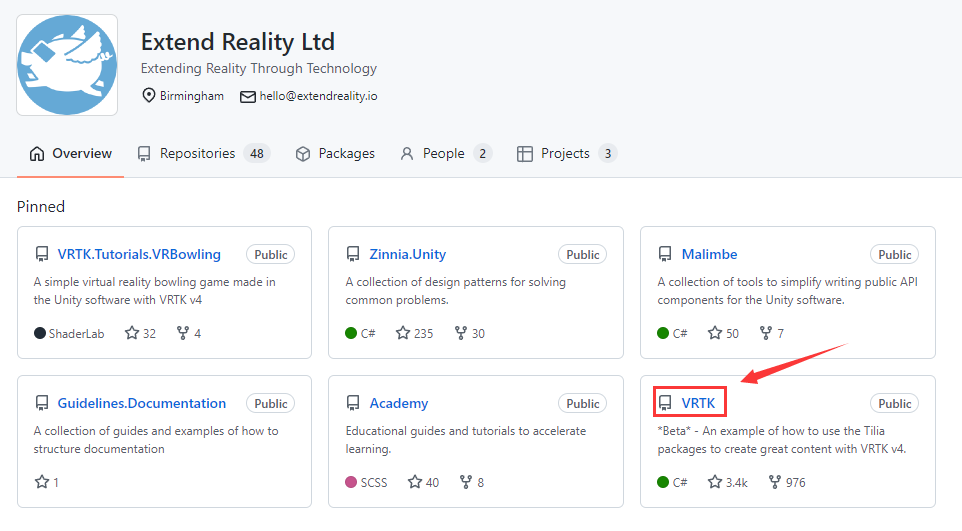Screen dimensions: 962x531
Task: View Academy stargazers, 40 stars
Action: tap(424, 483)
